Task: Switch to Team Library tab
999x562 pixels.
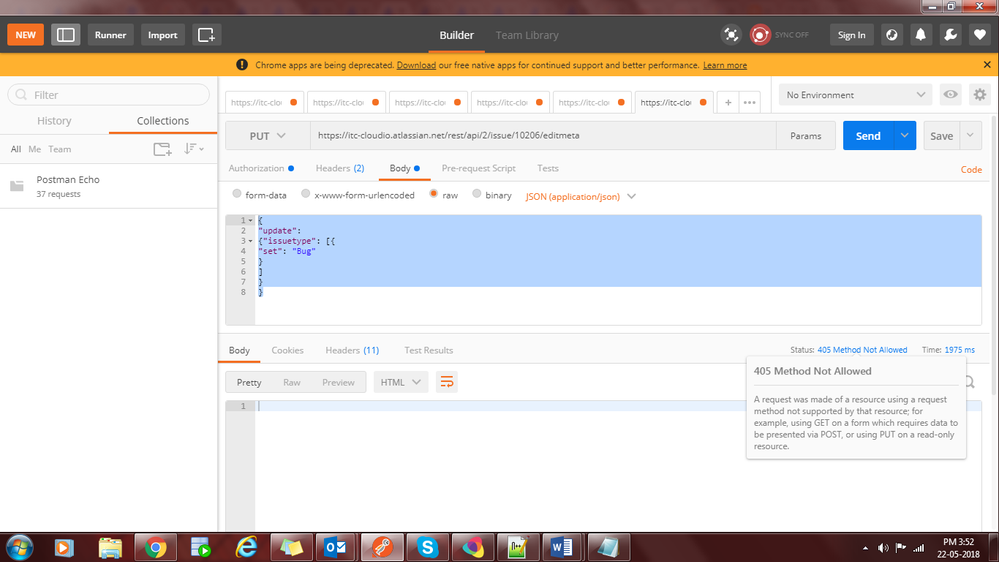Action: pyautogui.click(x=527, y=35)
